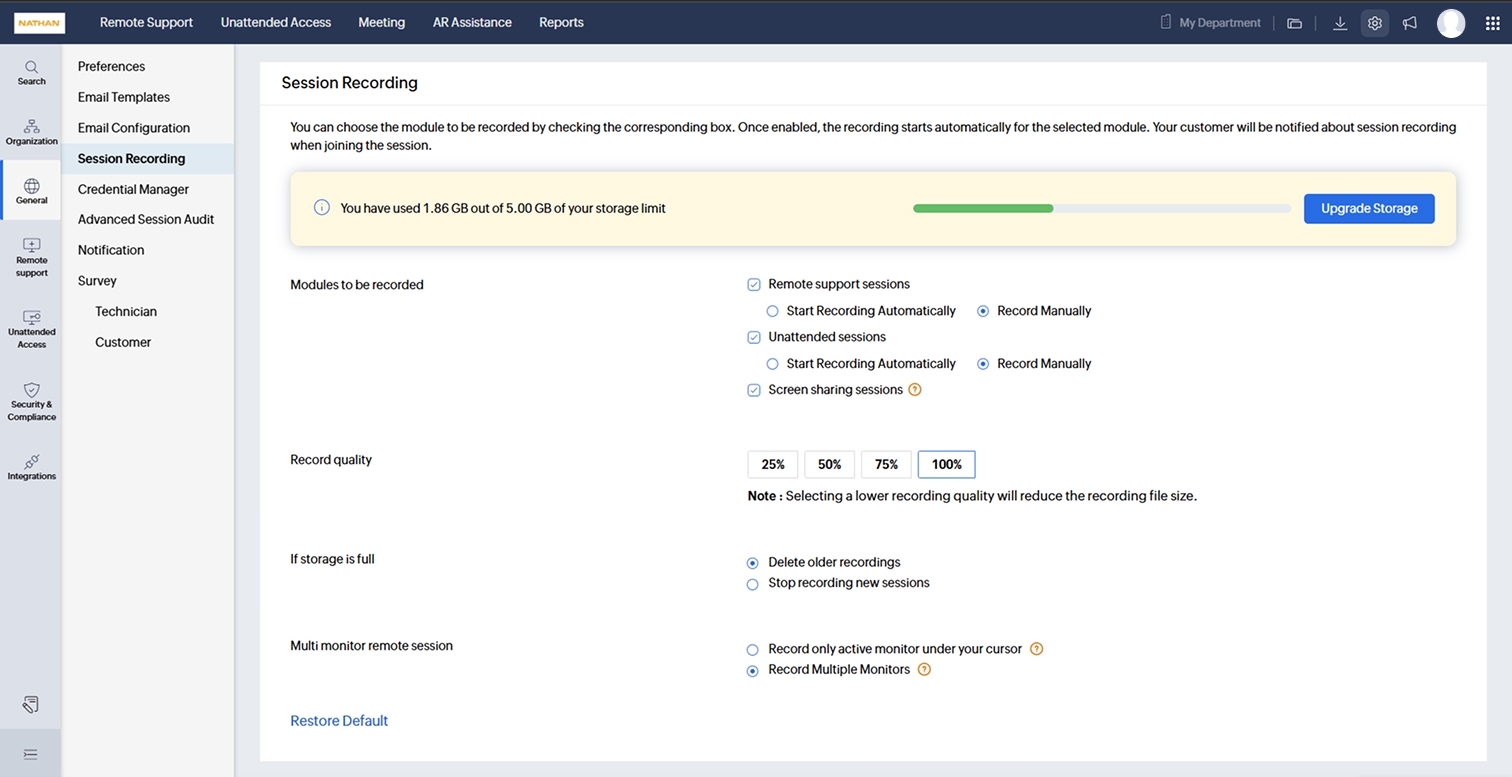Toggle the Unattended sessions checkbox
Screen dimensions: 1512x777
coord(754,338)
